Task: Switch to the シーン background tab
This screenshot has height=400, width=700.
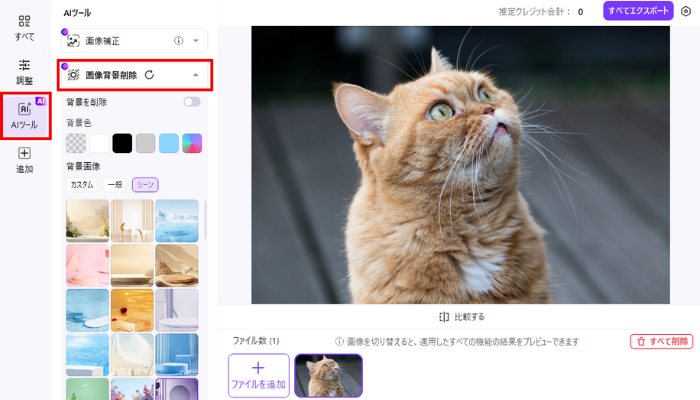Action: point(145,184)
